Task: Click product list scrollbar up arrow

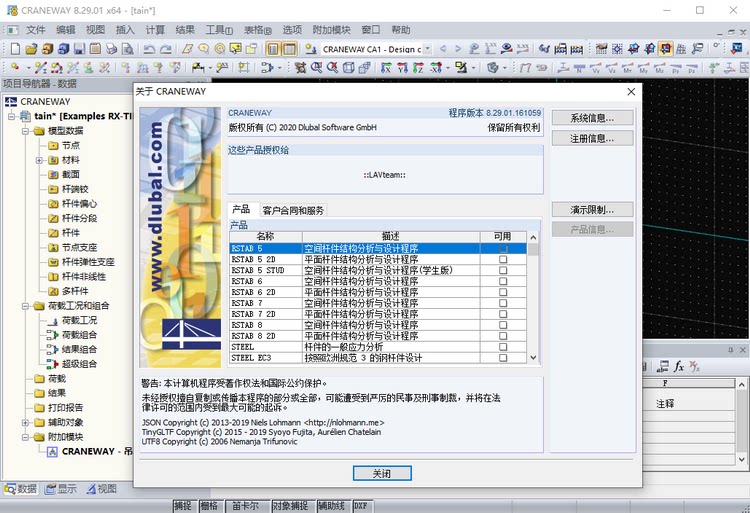Action: pyautogui.click(x=533, y=237)
